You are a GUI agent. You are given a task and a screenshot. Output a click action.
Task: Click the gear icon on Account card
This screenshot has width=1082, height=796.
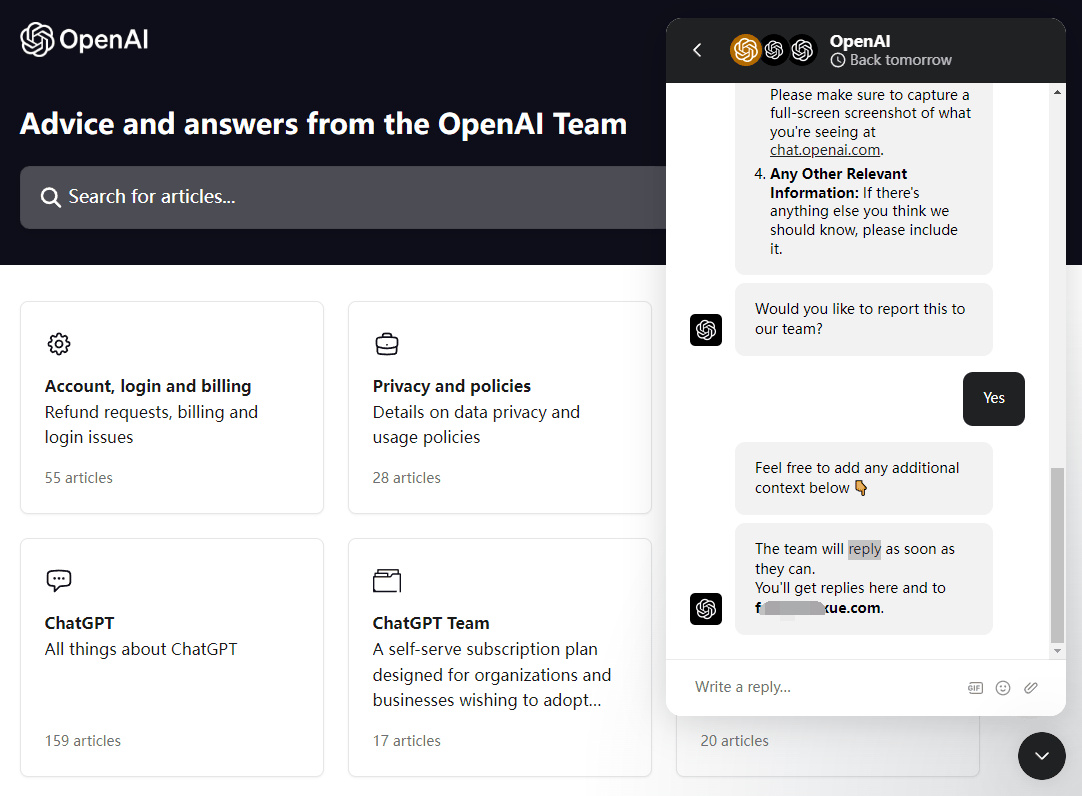point(59,344)
